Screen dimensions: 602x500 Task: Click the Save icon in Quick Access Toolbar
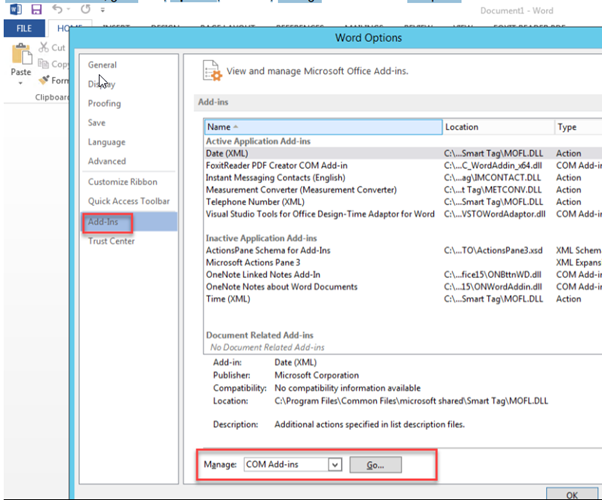point(36,9)
